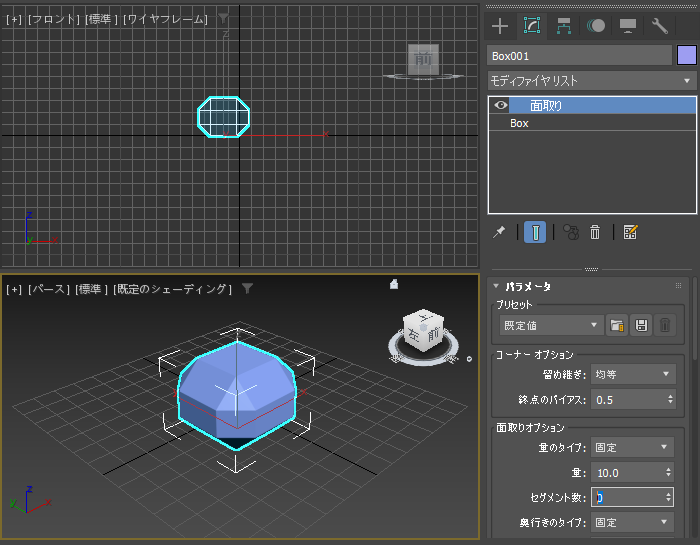Open the Motion panel tab
Screen dimensions: 700x545
coord(596,26)
